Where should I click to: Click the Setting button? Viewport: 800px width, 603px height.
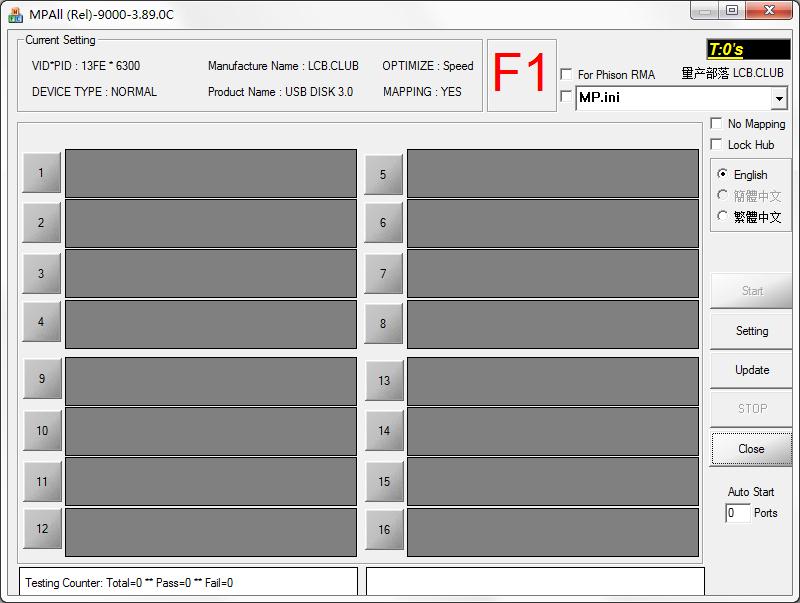[x=752, y=331]
